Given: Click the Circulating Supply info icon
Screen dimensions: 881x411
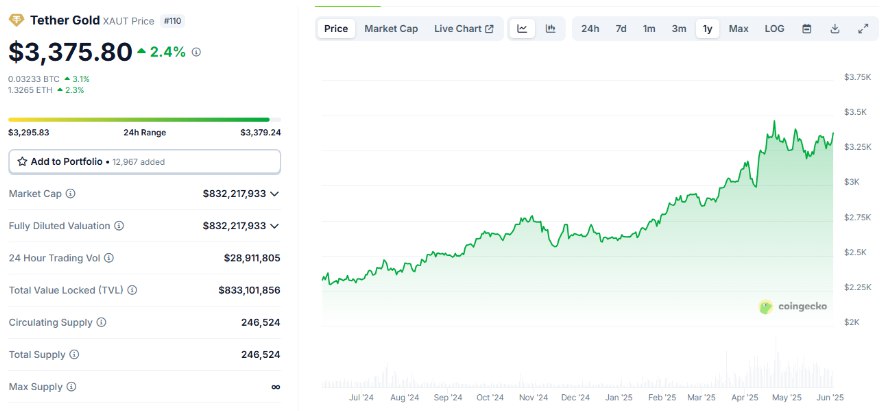Looking at the screenshot, I should click(98, 323).
